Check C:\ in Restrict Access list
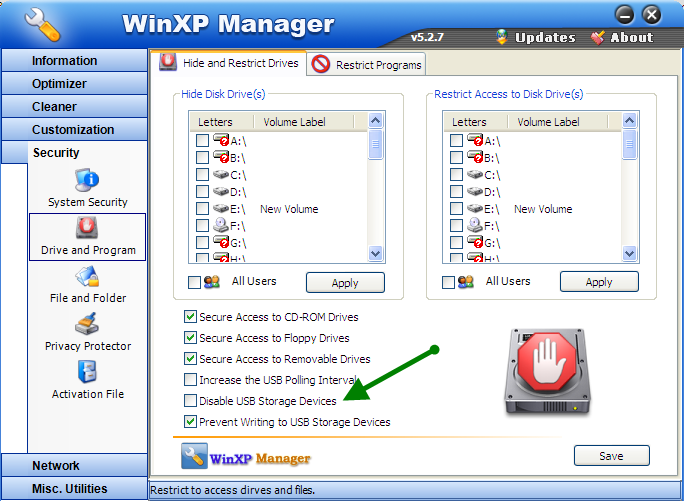Image resolution: width=684 pixels, height=501 pixels. tap(456, 175)
